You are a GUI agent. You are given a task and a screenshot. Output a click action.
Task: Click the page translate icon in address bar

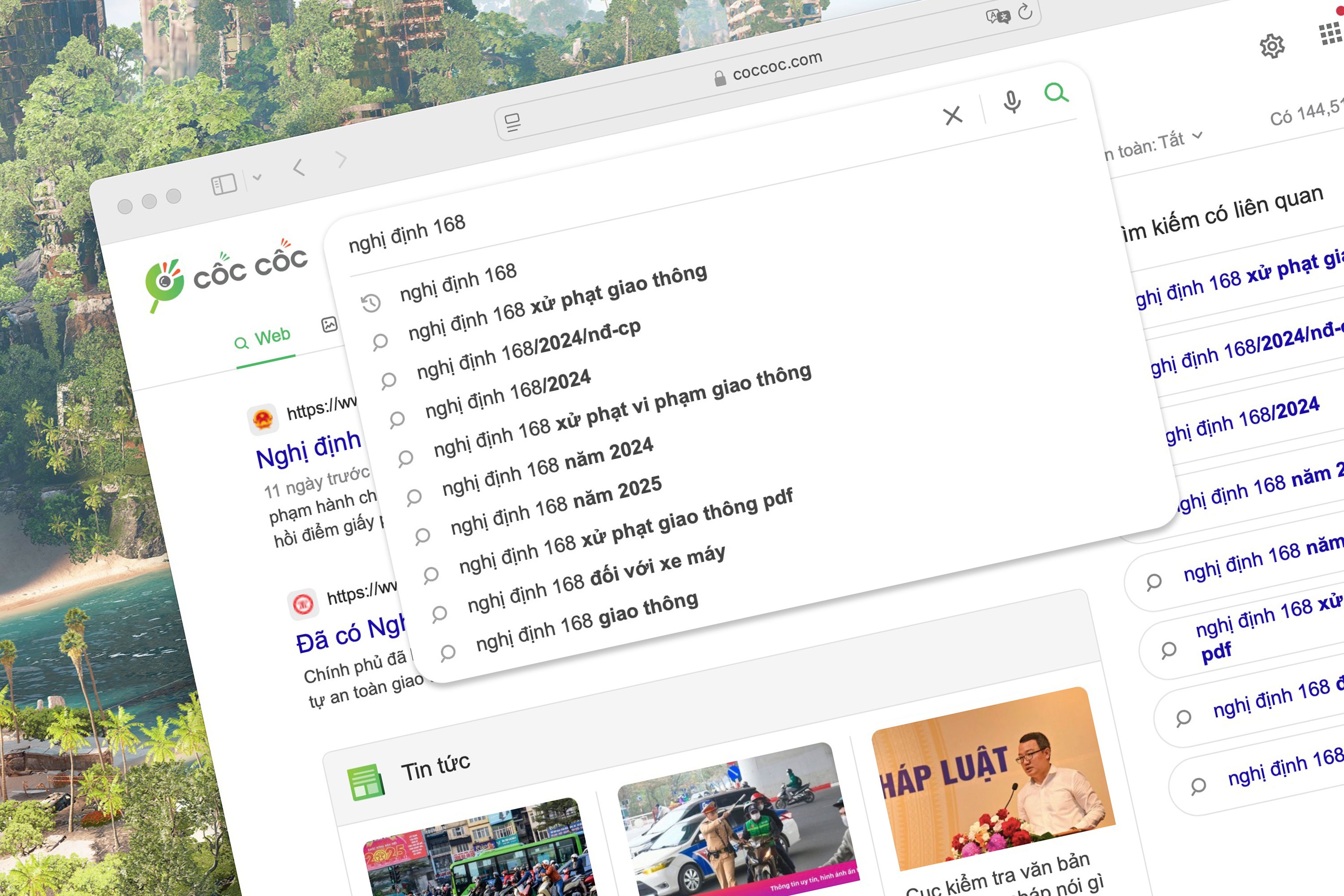997,16
